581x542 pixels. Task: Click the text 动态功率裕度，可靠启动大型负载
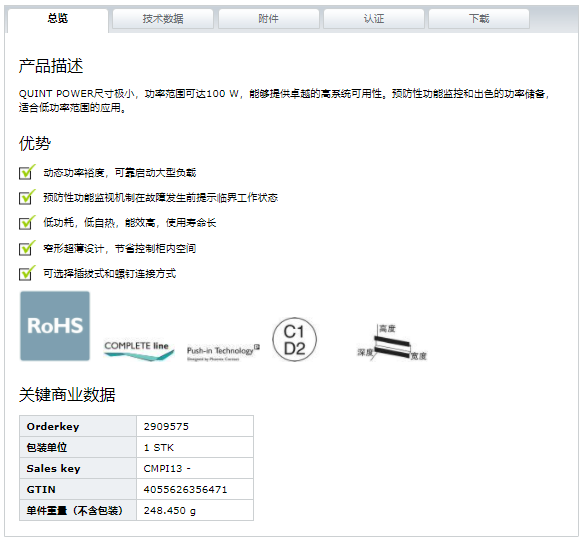(120, 173)
